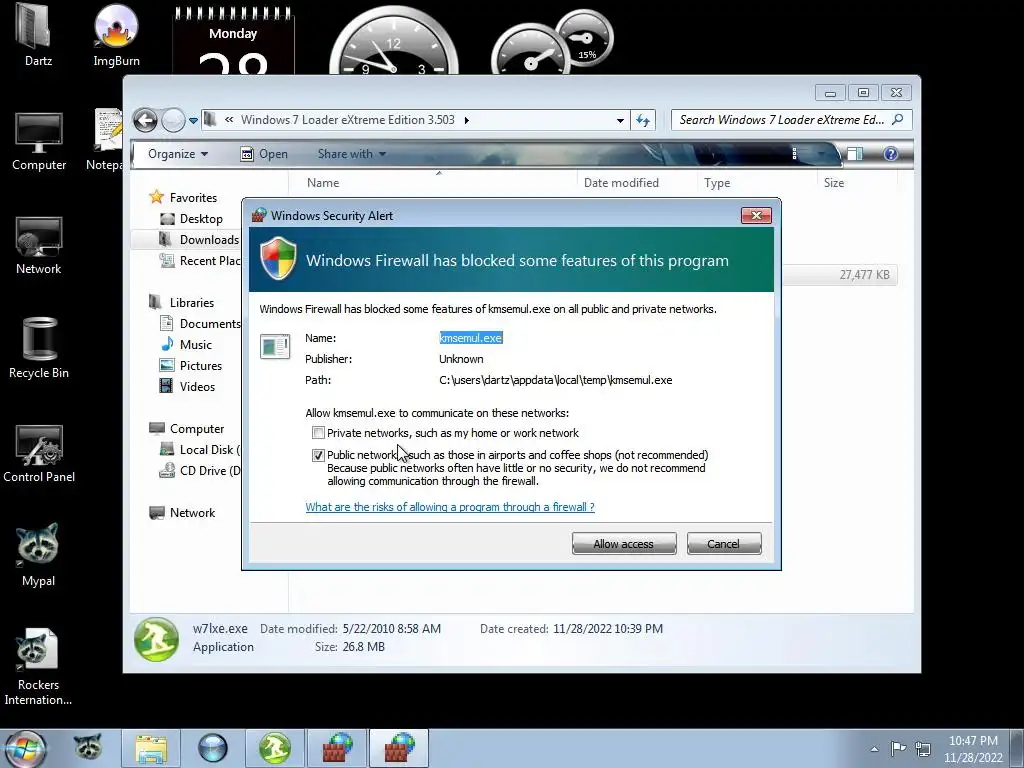Click Windows 7 Loader eXtreme Edition breadcrumb
Screen dimensions: 1024x768
tap(347, 120)
